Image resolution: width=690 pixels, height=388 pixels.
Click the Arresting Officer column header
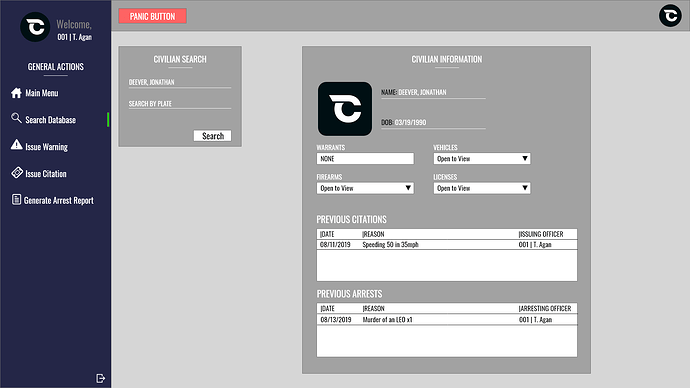pyautogui.click(x=545, y=308)
